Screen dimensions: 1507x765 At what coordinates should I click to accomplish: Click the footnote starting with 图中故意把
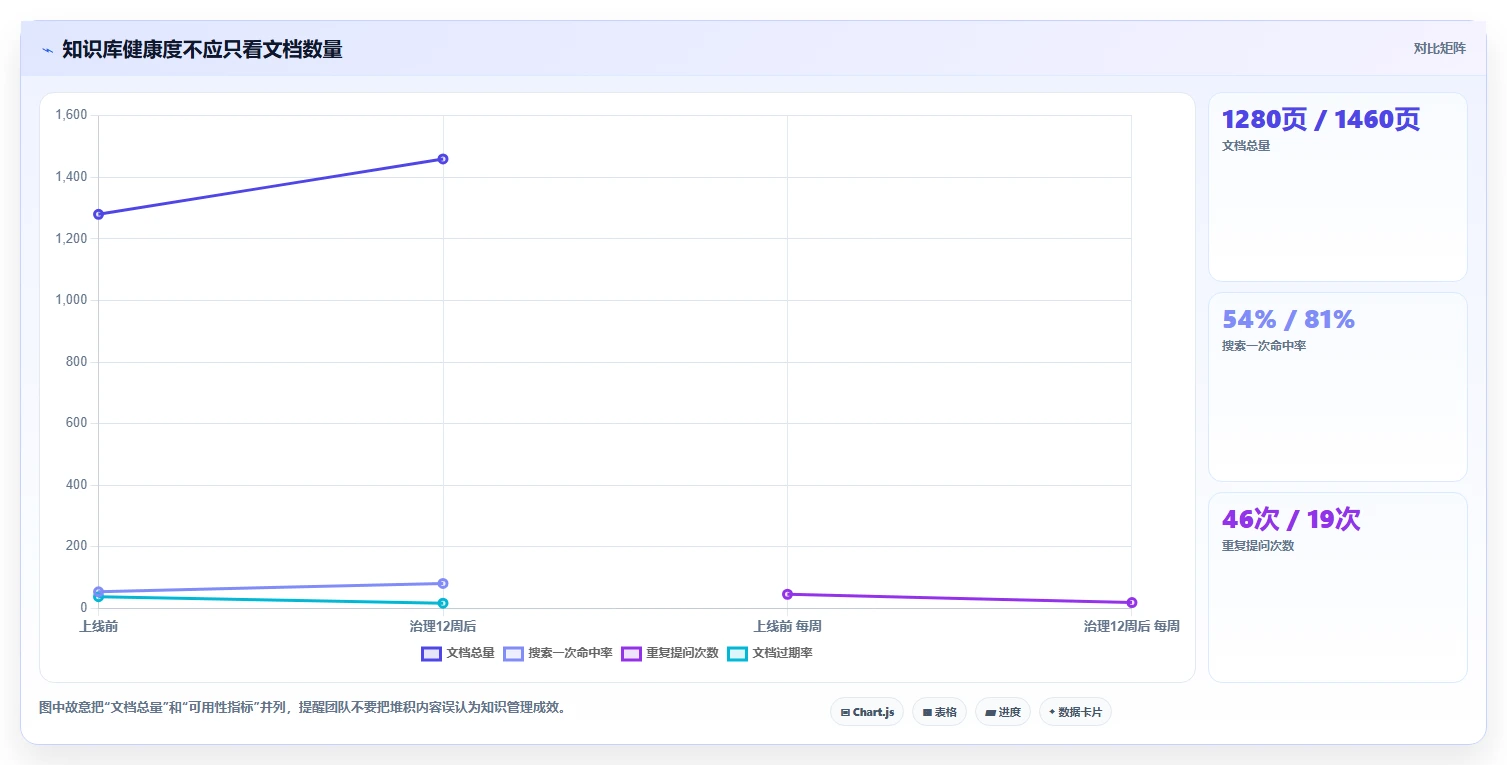304,707
